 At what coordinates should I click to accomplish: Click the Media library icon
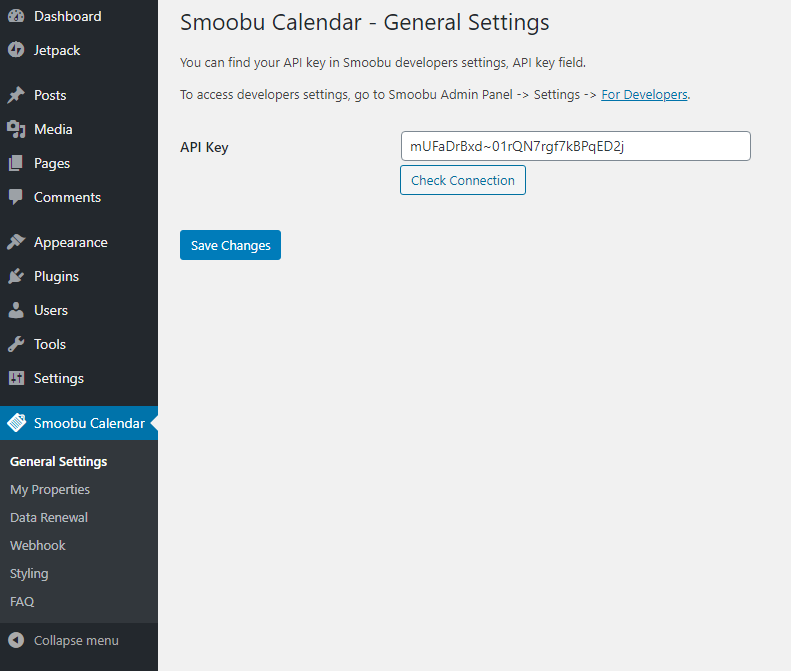[16, 129]
